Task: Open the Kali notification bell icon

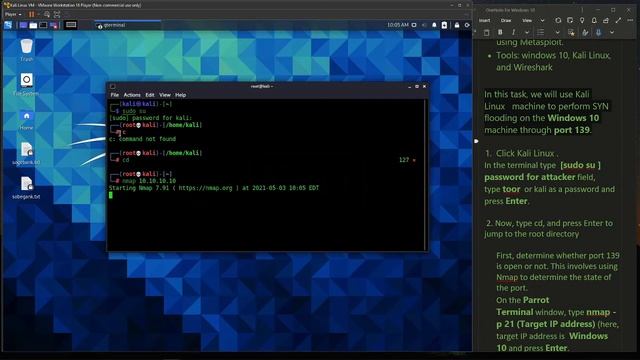Action: tap(434, 25)
